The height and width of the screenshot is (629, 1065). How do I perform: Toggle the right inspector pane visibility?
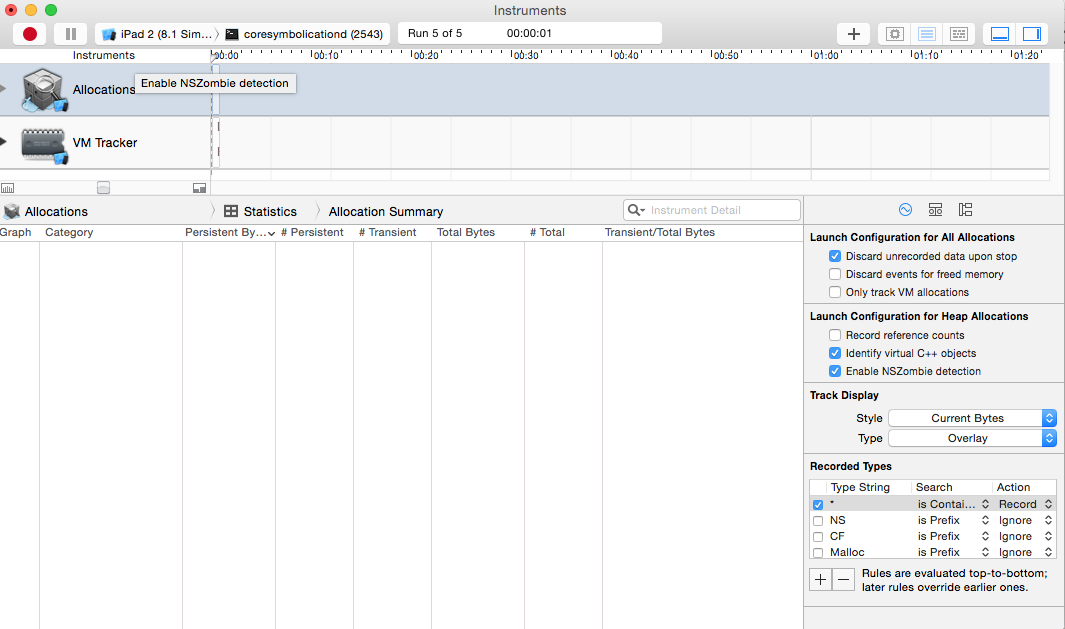(1031, 34)
